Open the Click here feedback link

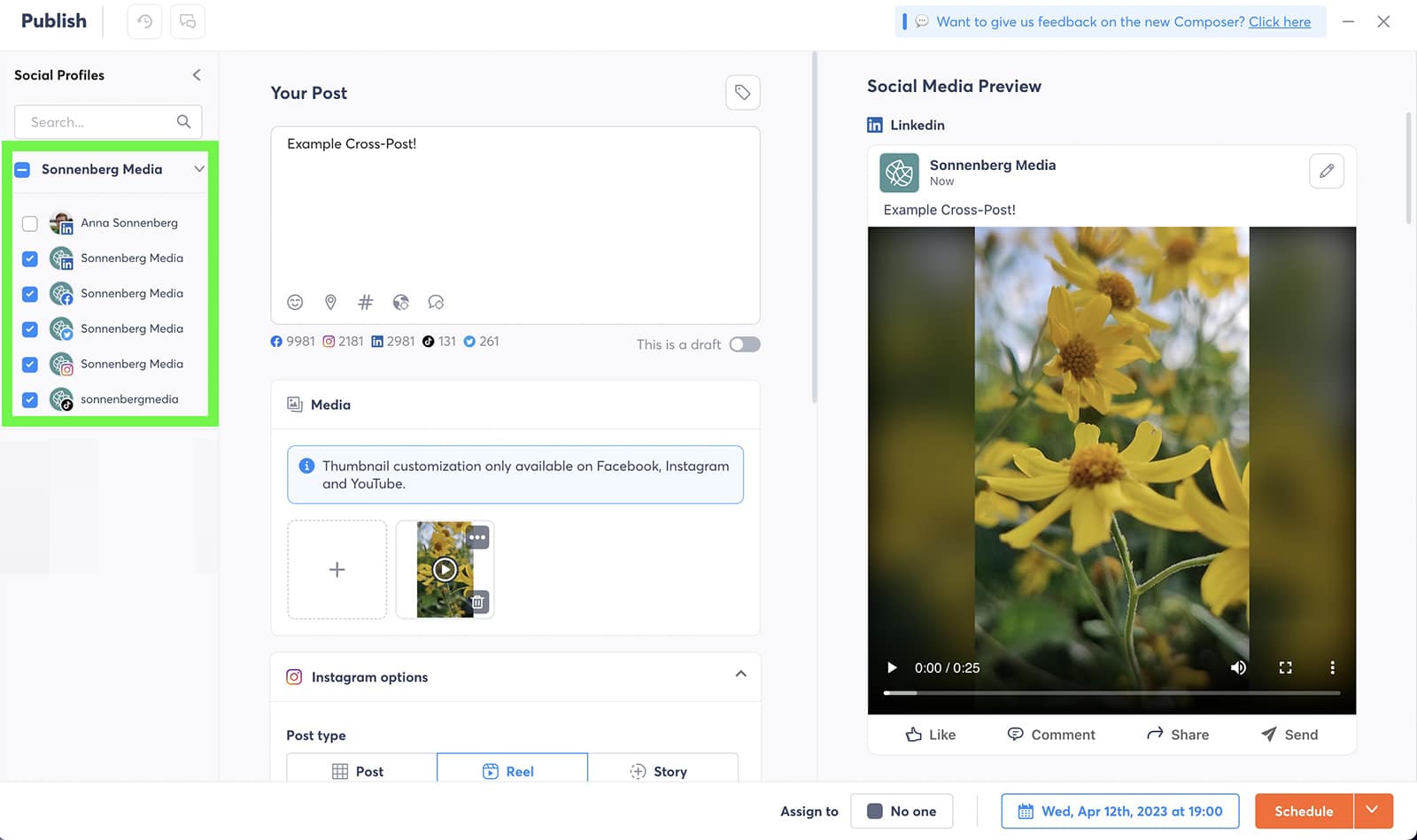click(1280, 21)
